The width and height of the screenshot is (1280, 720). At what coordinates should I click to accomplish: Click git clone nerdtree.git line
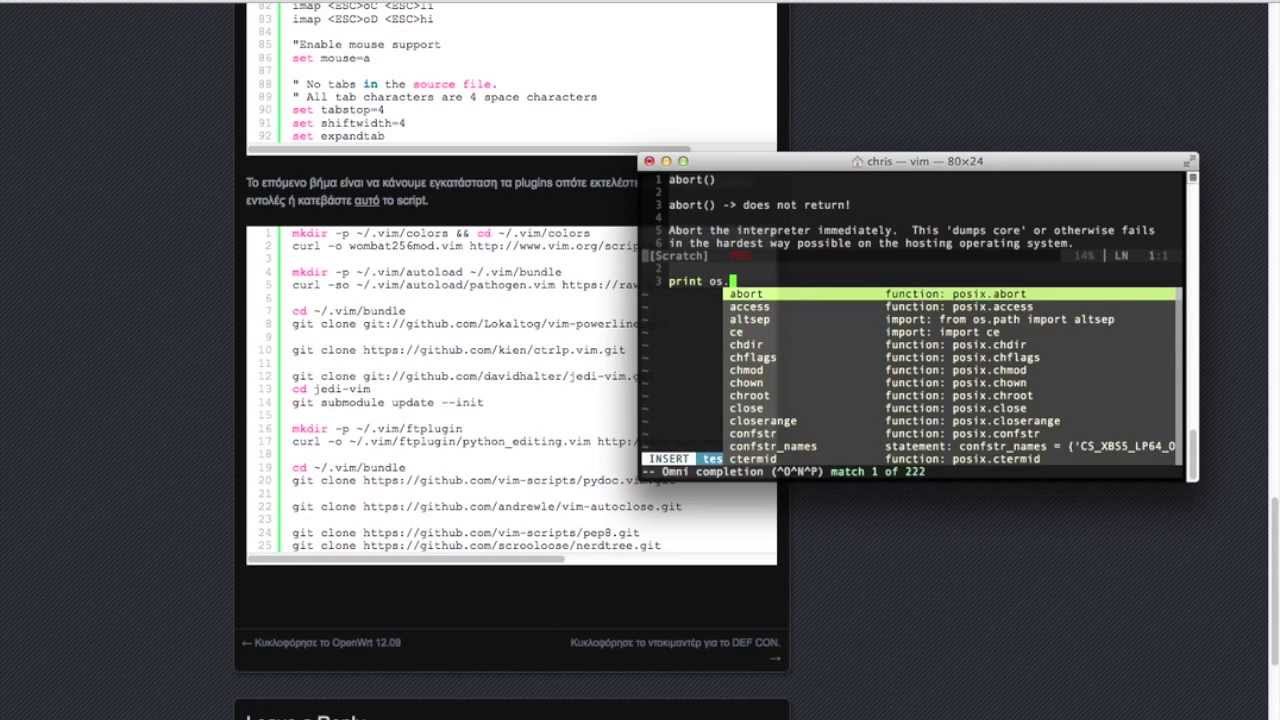pos(476,546)
